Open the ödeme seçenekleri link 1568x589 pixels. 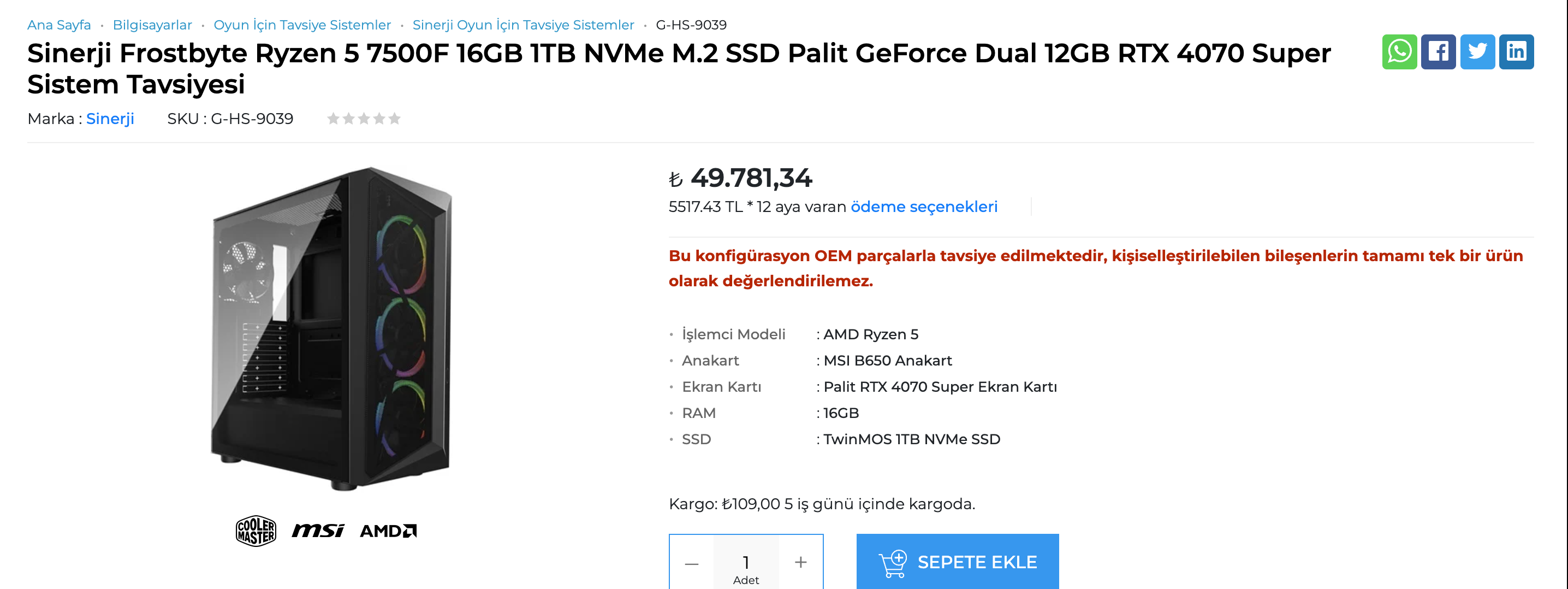point(923,207)
